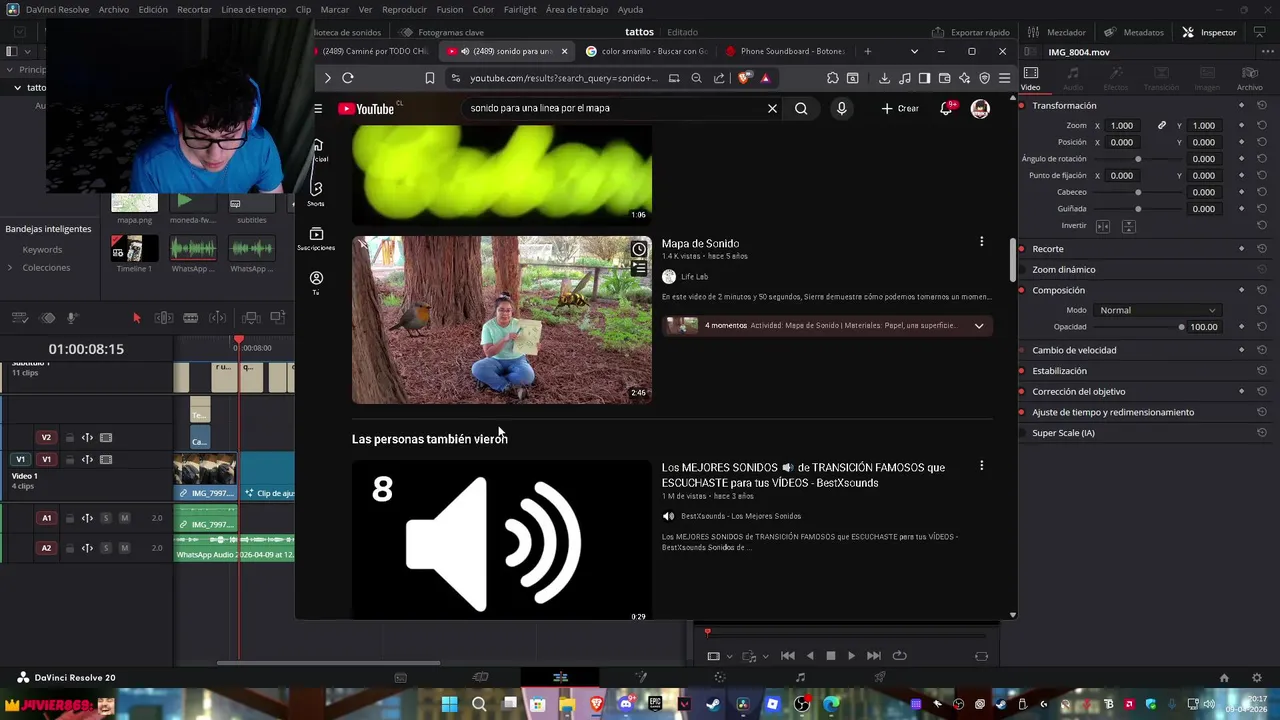Open Modo Normal composite dropdown
Screen dimensions: 1280x720
coord(1157,310)
